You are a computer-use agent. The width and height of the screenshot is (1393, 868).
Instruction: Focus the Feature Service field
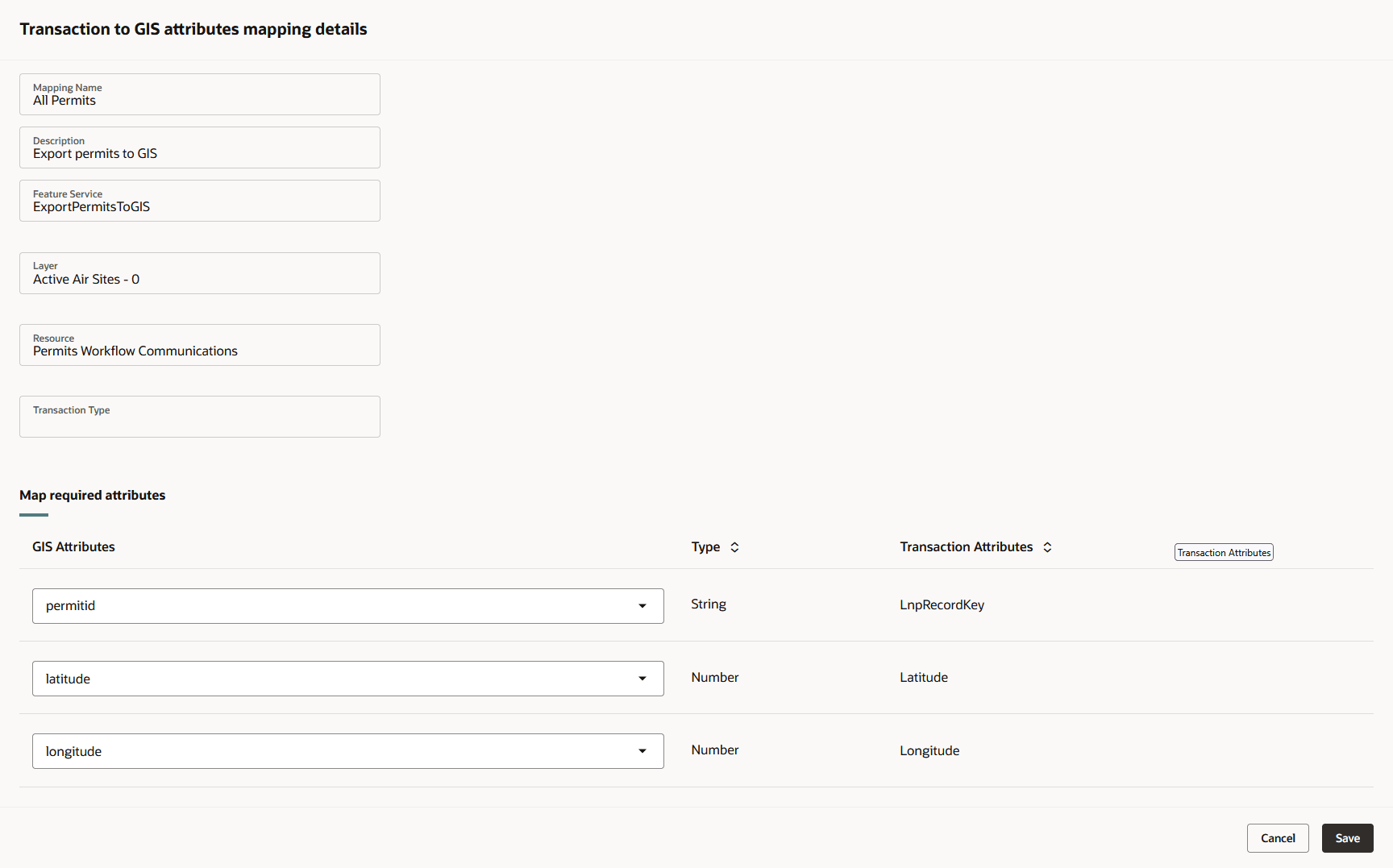click(x=200, y=201)
